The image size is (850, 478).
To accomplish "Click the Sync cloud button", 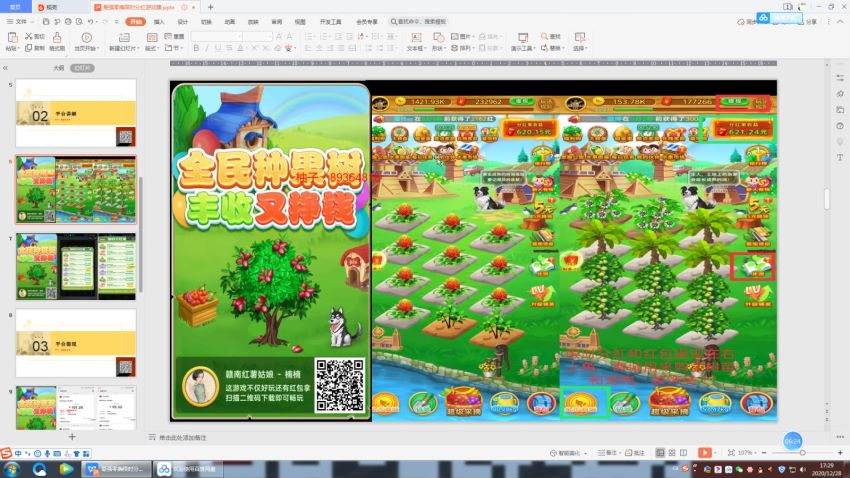I will point(745,22).
